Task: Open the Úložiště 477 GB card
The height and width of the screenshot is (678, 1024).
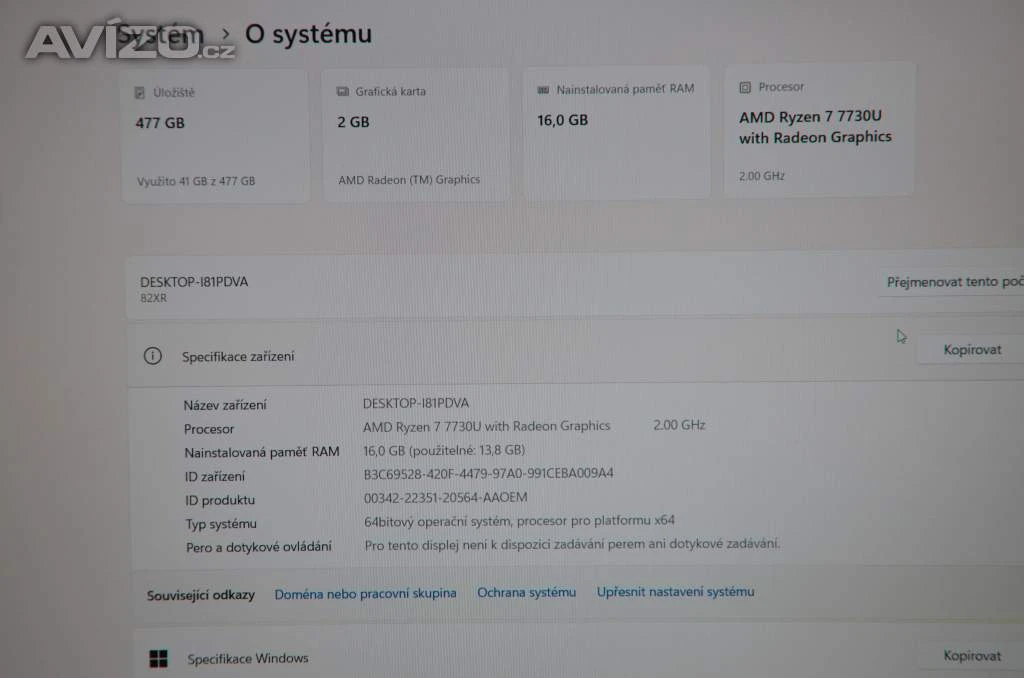Action: tap(215, 136)
